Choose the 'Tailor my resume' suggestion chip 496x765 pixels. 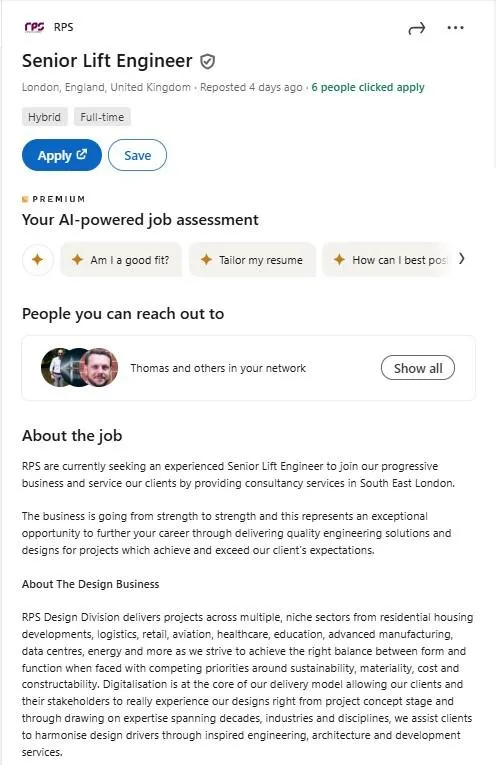[252, 260]
